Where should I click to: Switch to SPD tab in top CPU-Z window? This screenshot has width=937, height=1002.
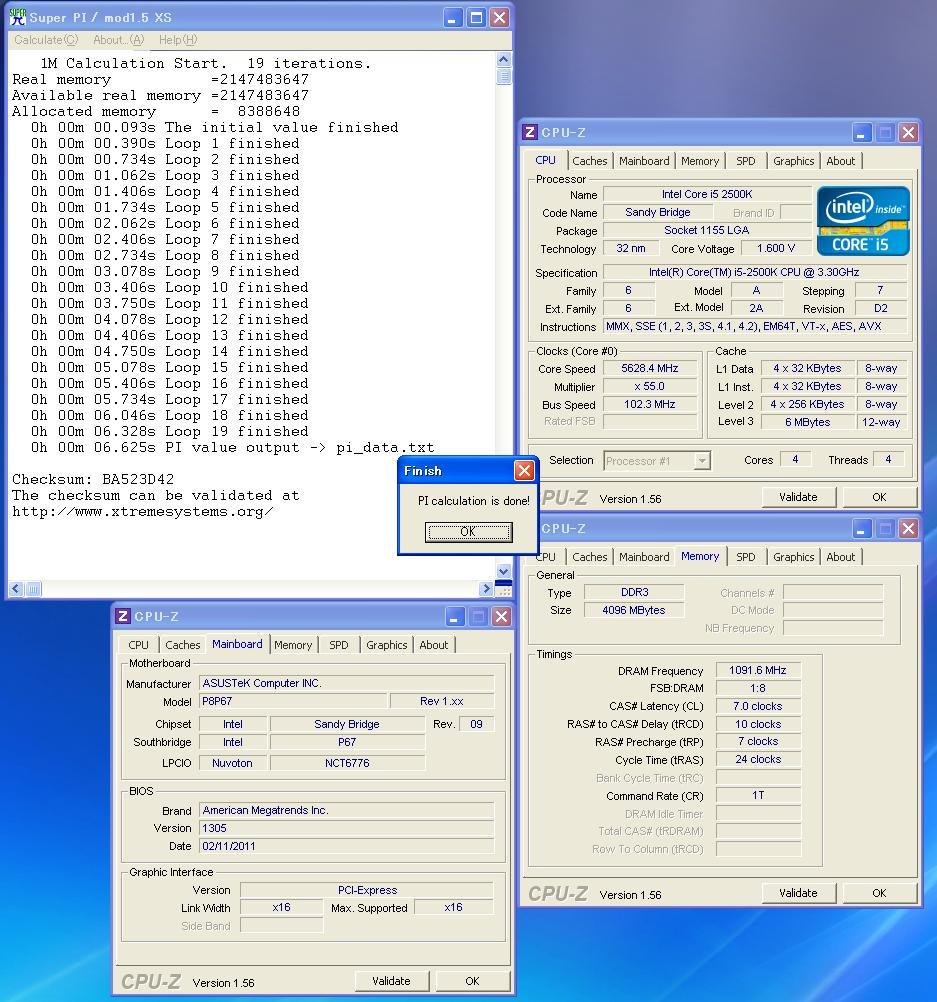(745, 161)
